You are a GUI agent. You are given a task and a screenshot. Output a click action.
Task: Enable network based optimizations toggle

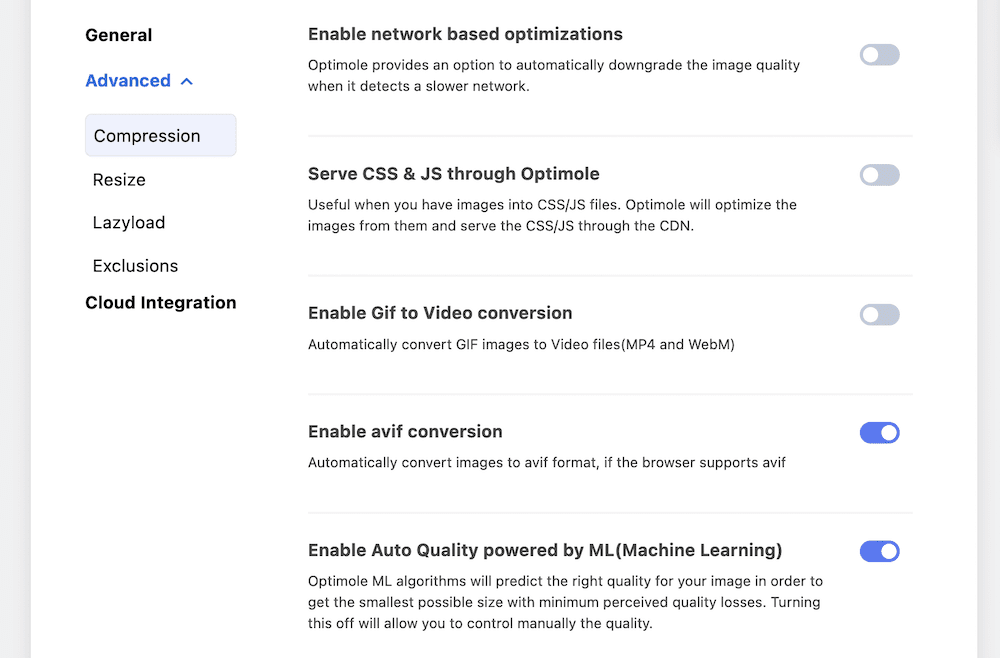point(879,55)
